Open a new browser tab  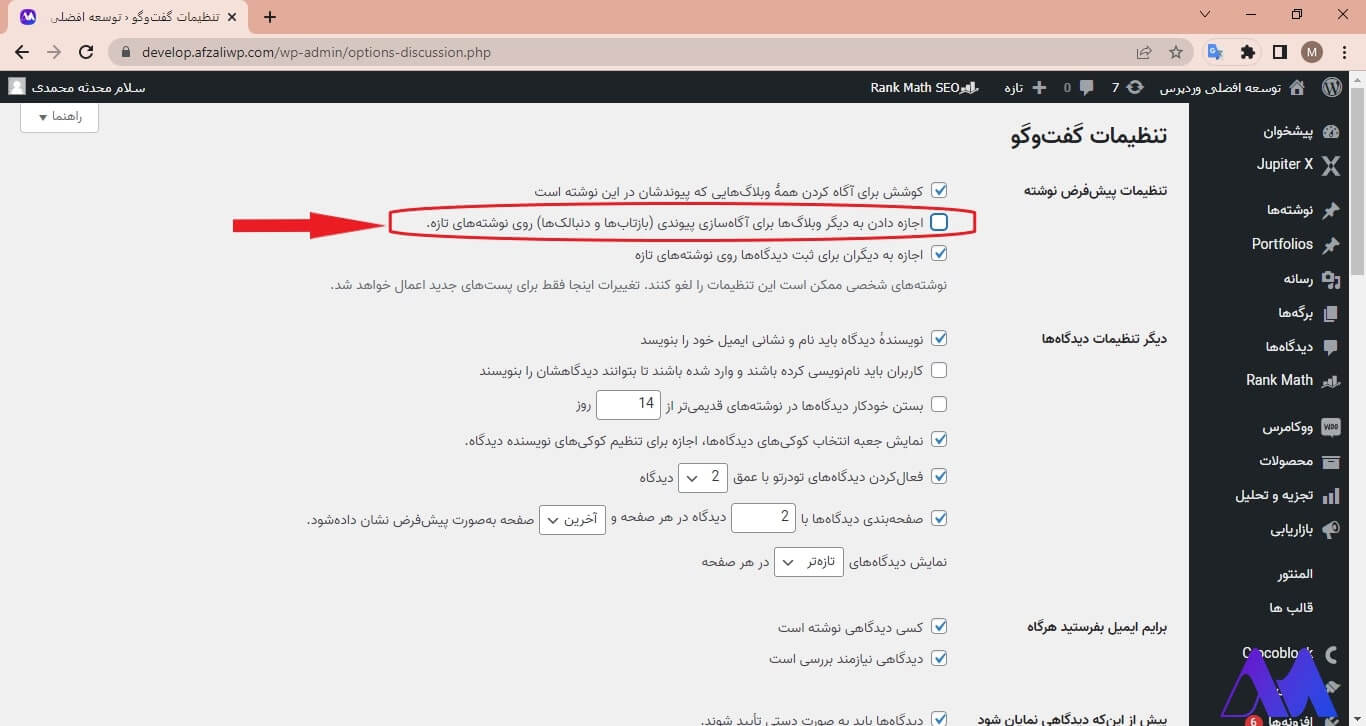[x=270, y=17]
